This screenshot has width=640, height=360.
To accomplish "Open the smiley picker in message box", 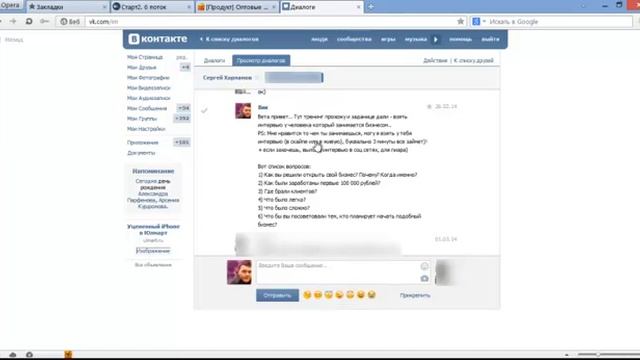I will point(424,267).
